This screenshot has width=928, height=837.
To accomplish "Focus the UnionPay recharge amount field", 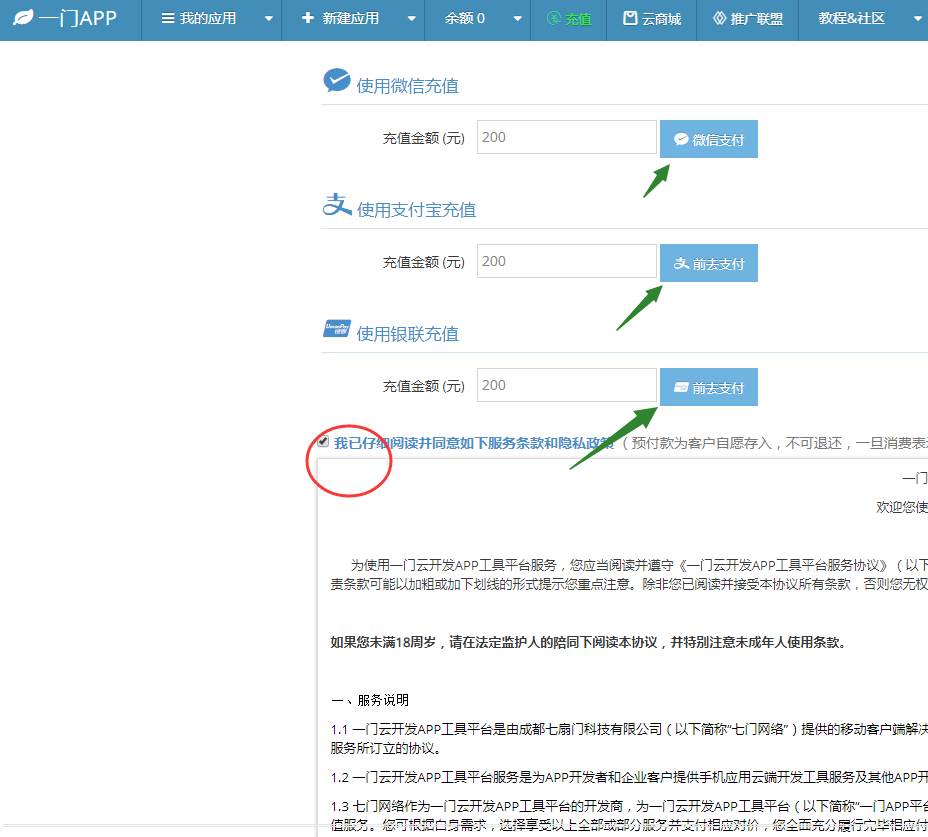I will click(x=566, y=385).
